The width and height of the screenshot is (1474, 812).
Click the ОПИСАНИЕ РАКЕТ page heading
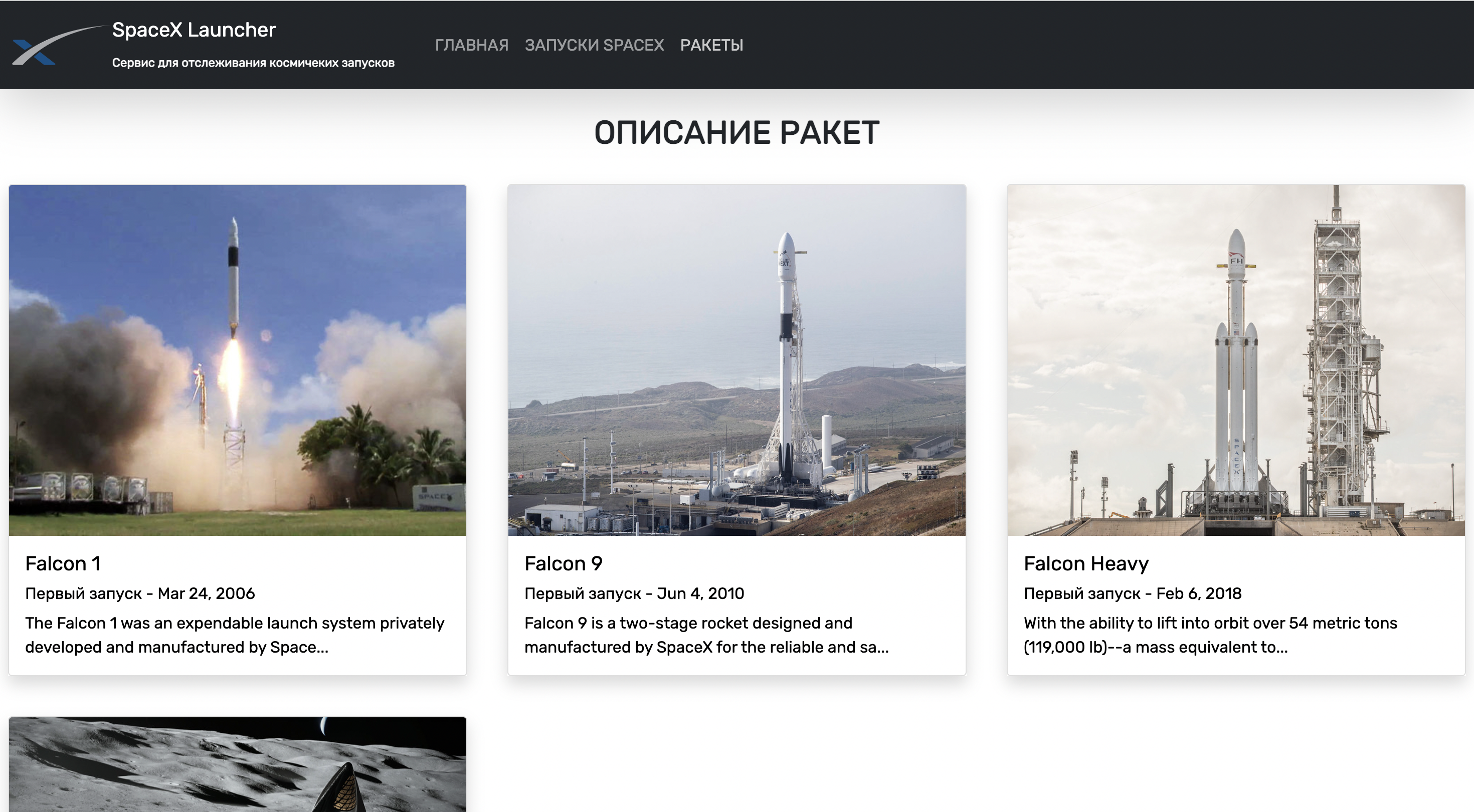pos(736,133)
